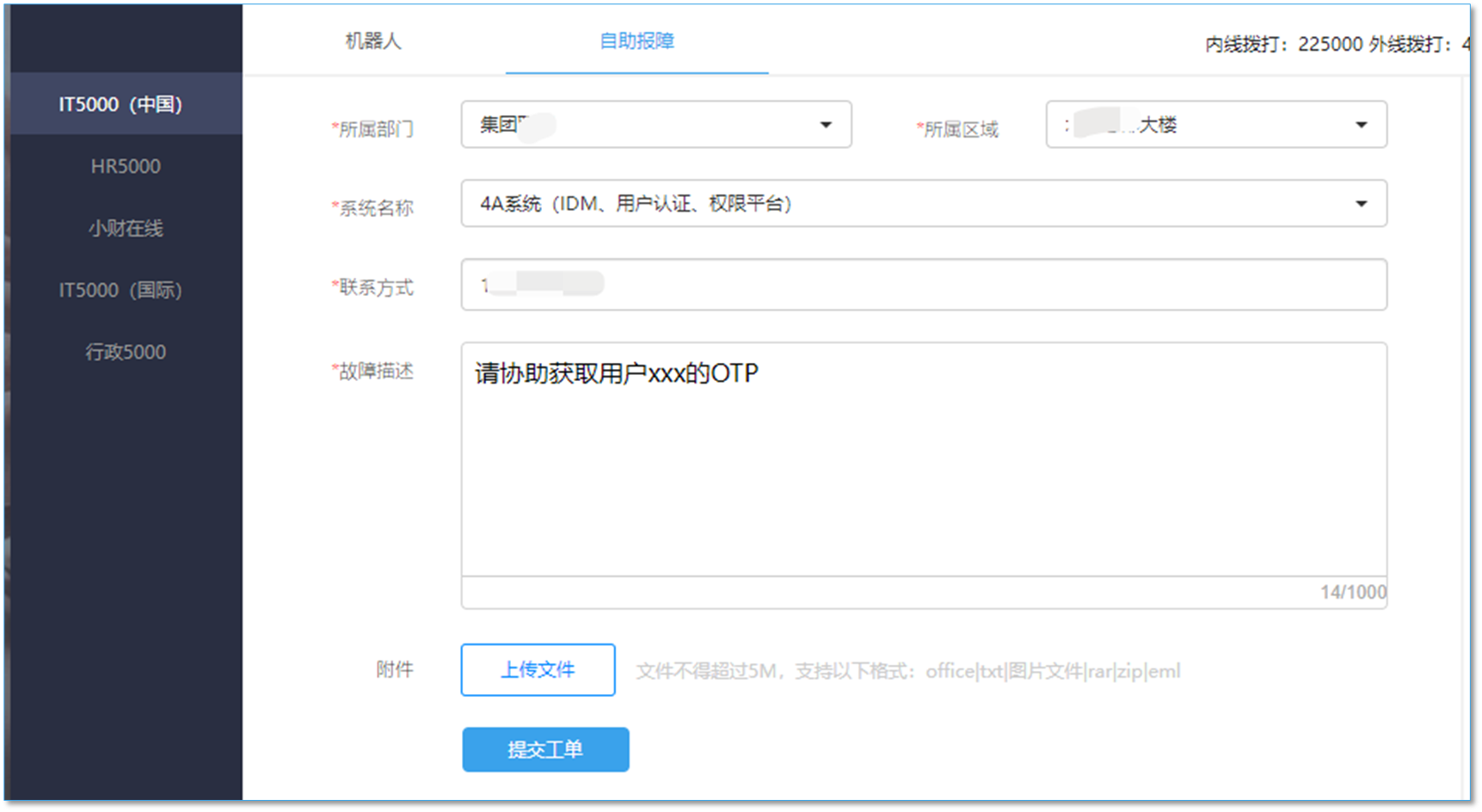Open the 所属区域 dropdown arrow

(1361, 125)
